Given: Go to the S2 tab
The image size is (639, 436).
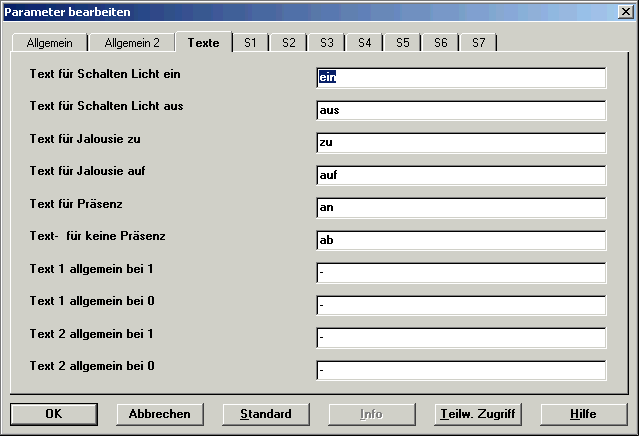Looking at the screenshot, I should 288,43.
